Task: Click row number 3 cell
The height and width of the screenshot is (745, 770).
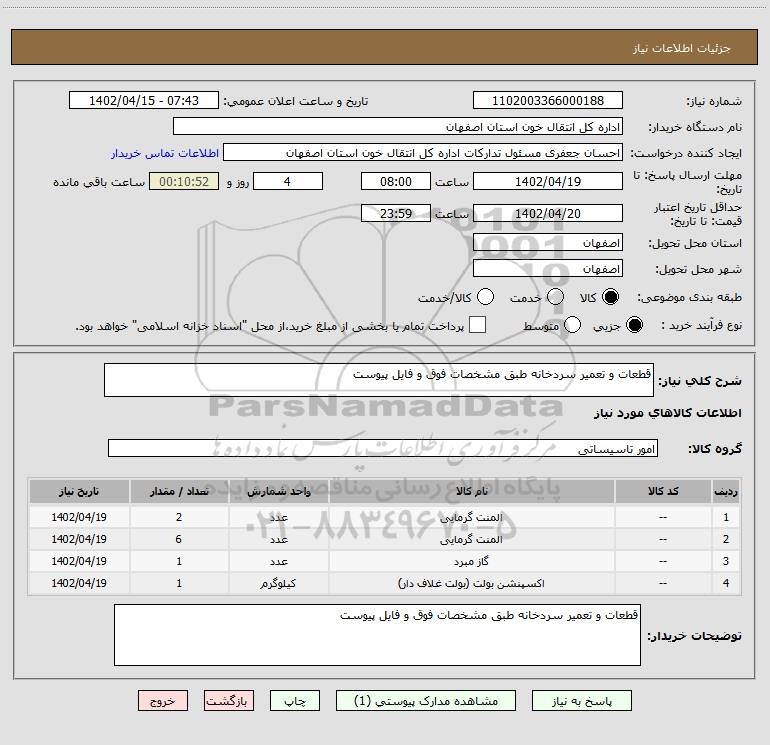Action: pos(726,561)
